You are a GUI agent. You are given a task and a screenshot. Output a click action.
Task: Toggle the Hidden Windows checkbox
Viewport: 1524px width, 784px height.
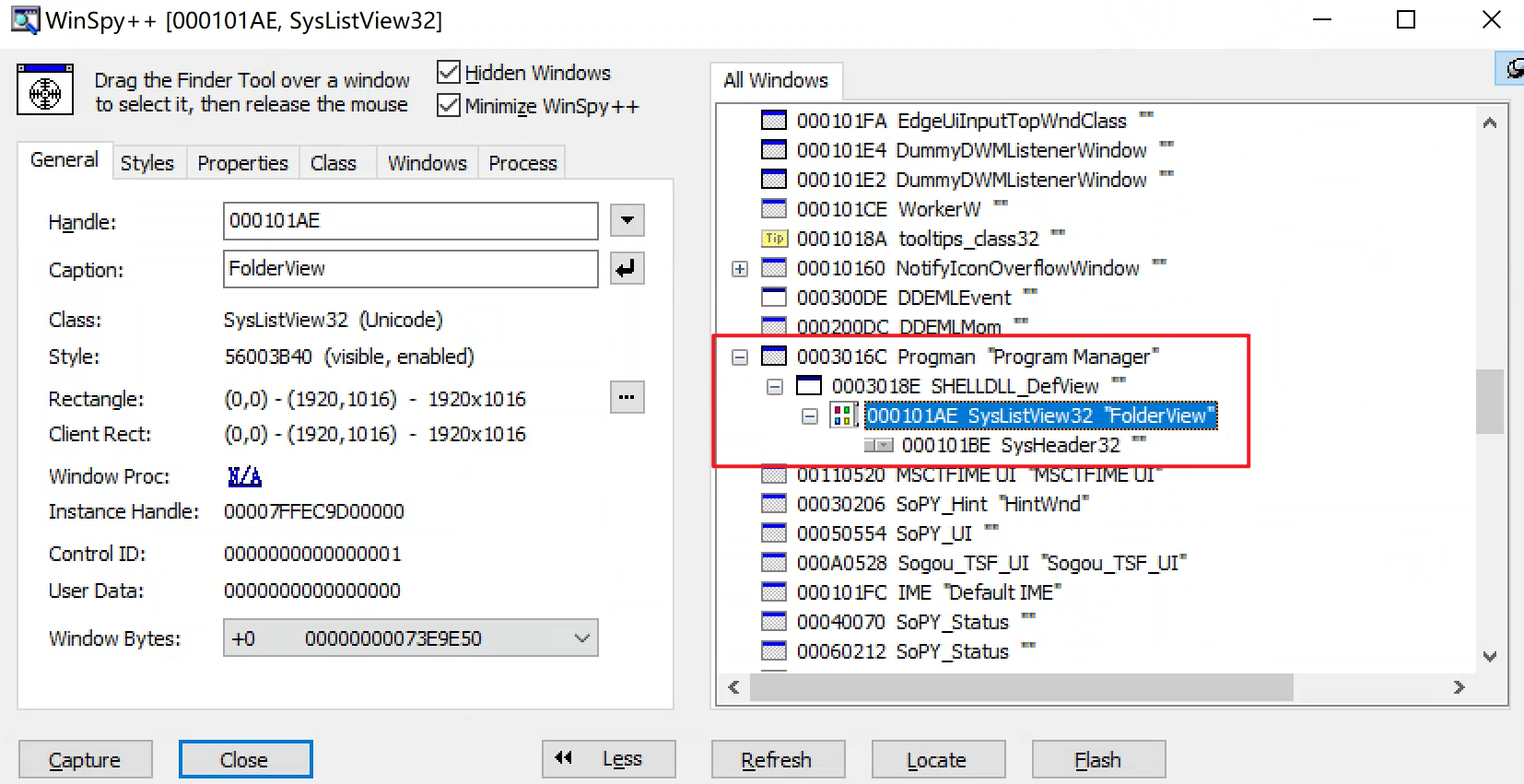(449, 72)
